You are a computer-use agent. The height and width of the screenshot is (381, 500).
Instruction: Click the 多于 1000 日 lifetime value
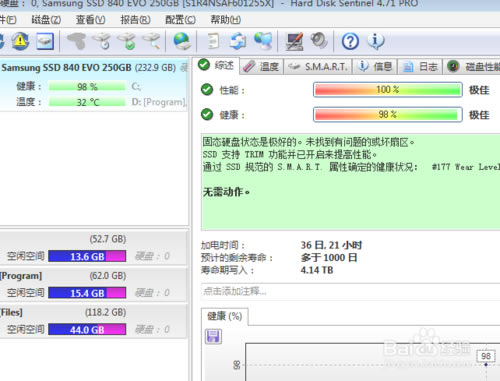pyautogui.click(x=329, y=258)
